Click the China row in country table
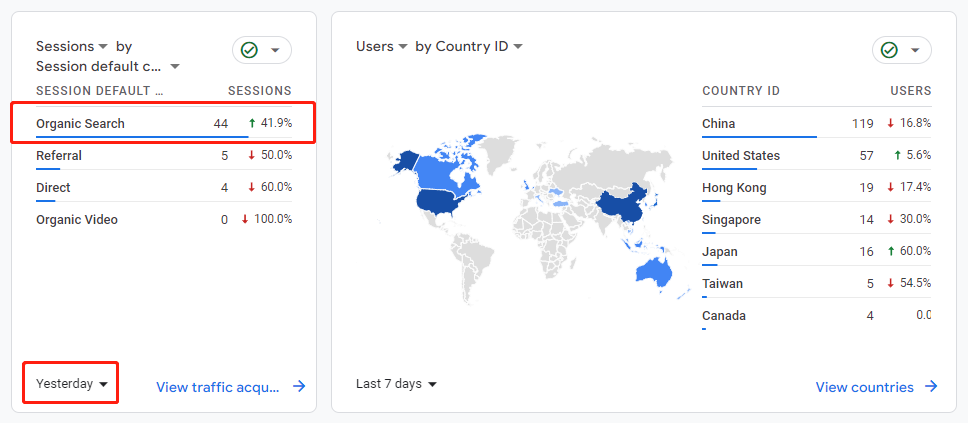The height and width of the screenshot is (423, 968). coord(816,124)
